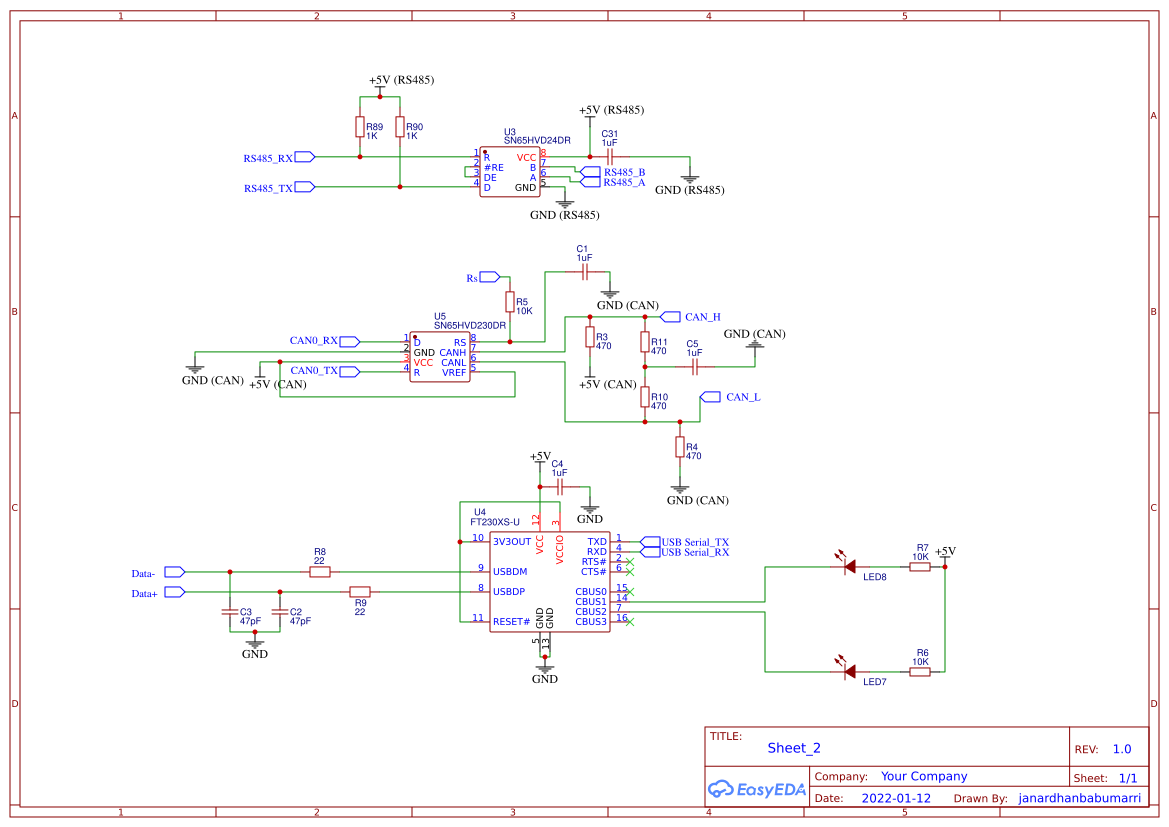The width and height of the screenshot is (1169, 827).
Task: Click the no-connect cross on CTS# pin
Action: pyautogui.click(x=630, y=571)
